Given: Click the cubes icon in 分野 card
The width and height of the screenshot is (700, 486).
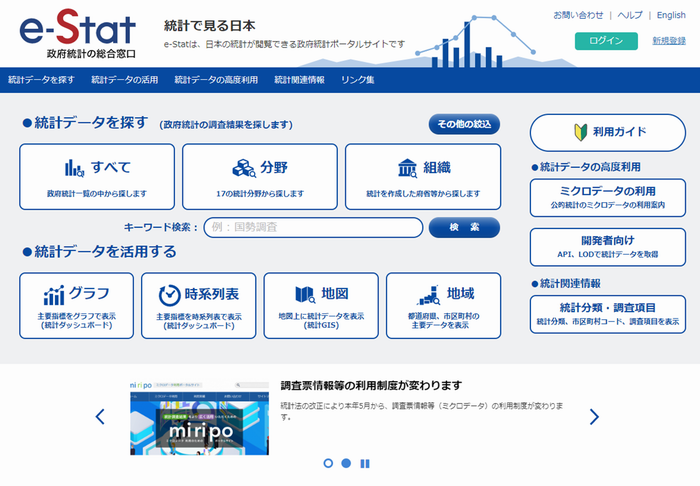Looking at the screenshot, I should (x=244, y=168).
